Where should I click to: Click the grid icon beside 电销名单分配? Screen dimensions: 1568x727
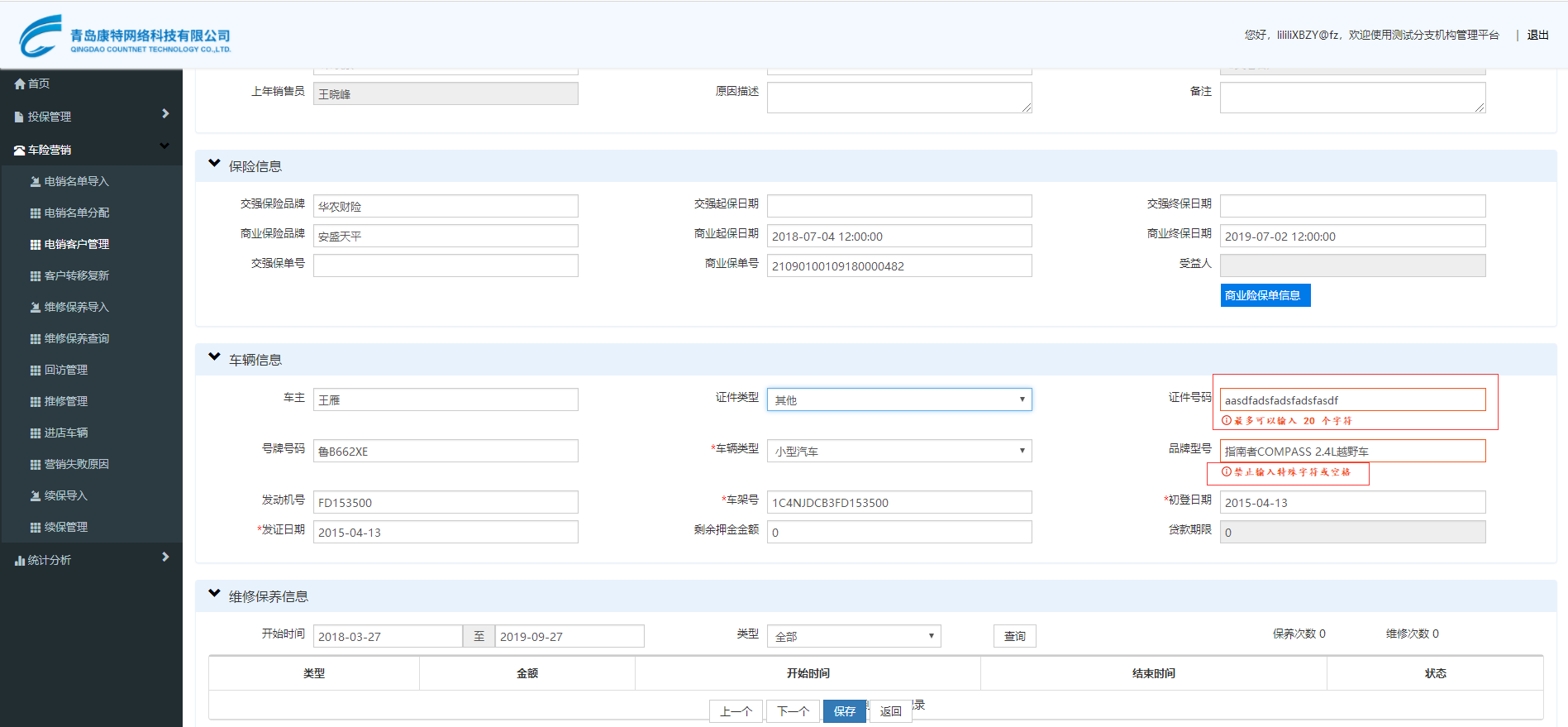click(36, 213)
